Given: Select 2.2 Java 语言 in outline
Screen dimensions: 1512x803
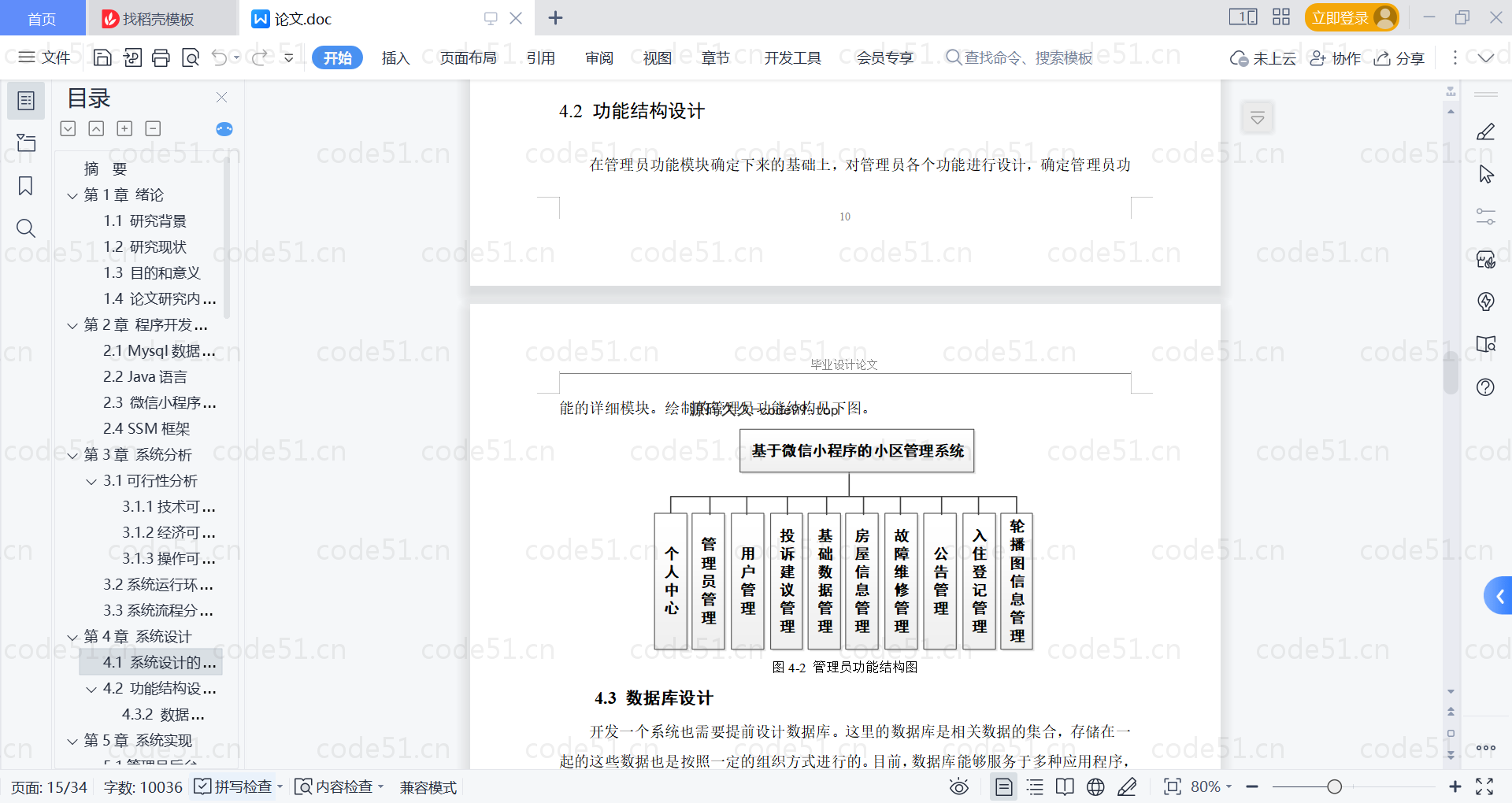Looking at the screenshot, I should tap(145, 377).
